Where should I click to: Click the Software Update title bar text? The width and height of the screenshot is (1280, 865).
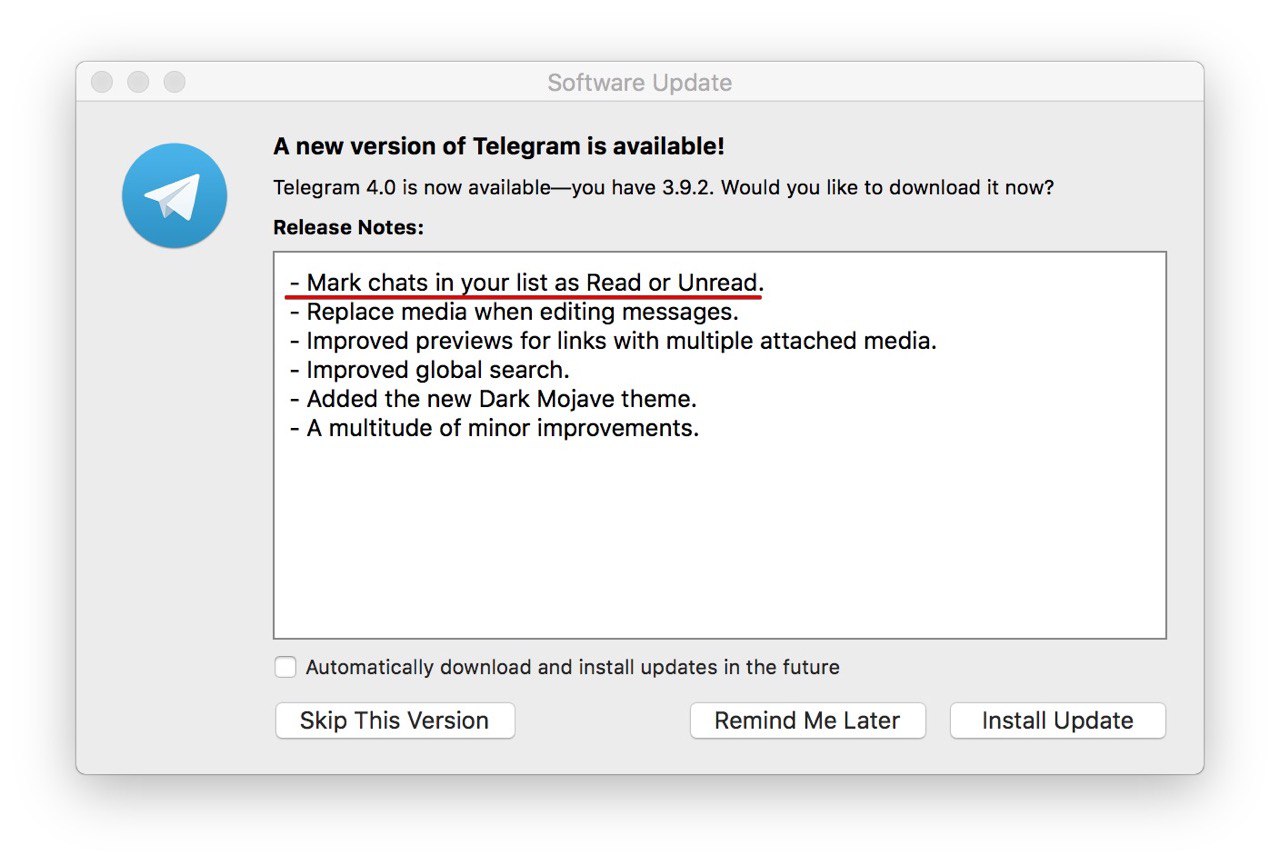639,83
